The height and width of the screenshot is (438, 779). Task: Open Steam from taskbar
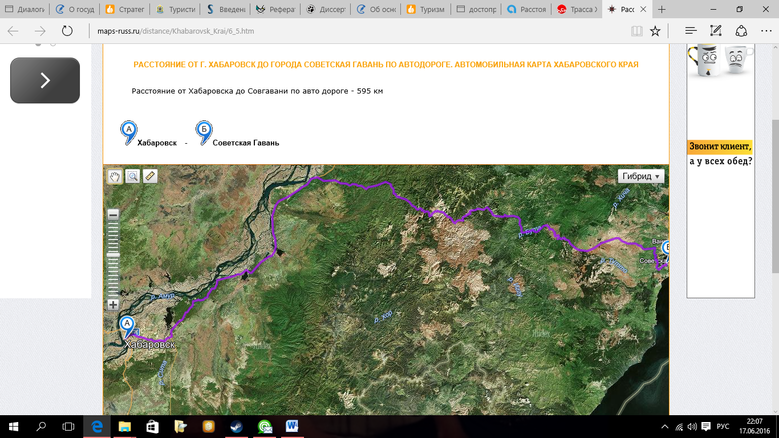(x=236, y=427)
